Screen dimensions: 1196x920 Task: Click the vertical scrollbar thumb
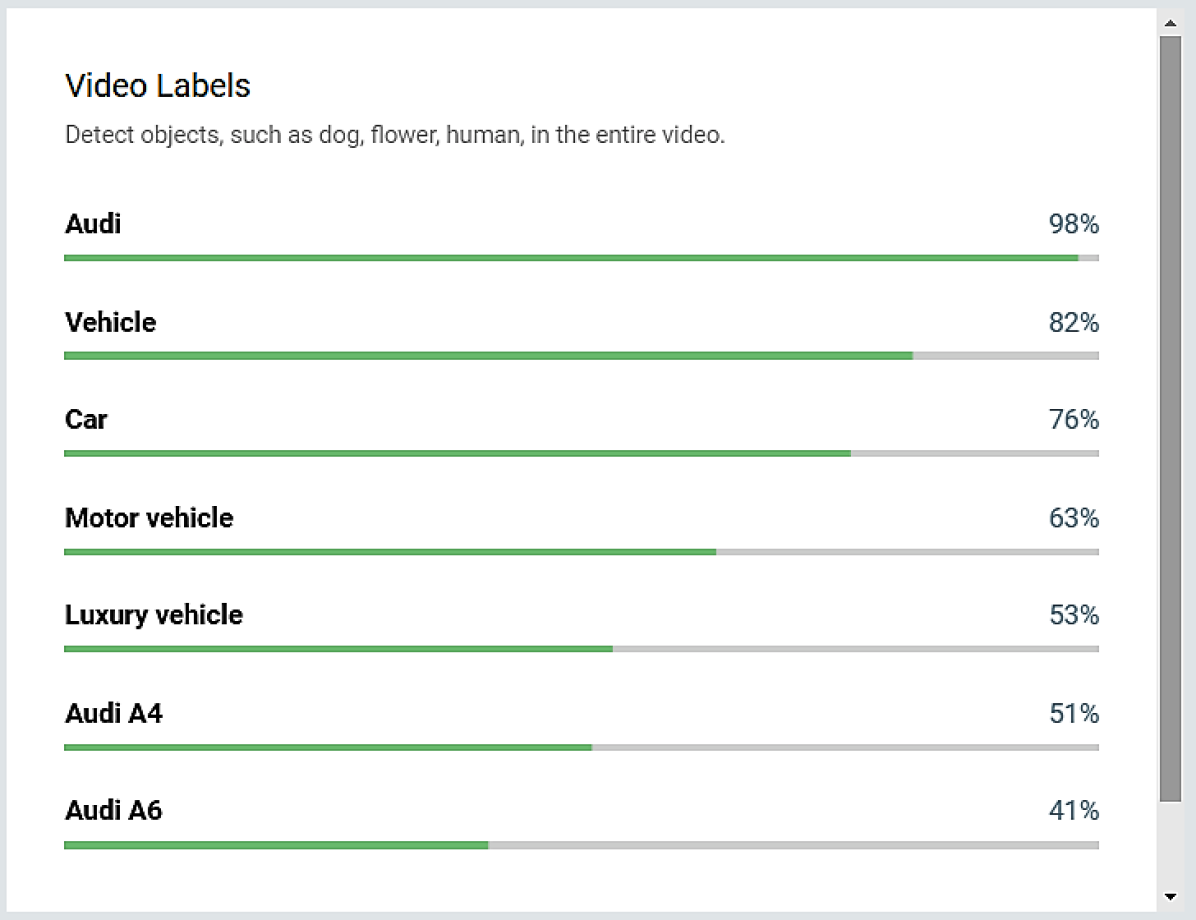point(1170,418)
